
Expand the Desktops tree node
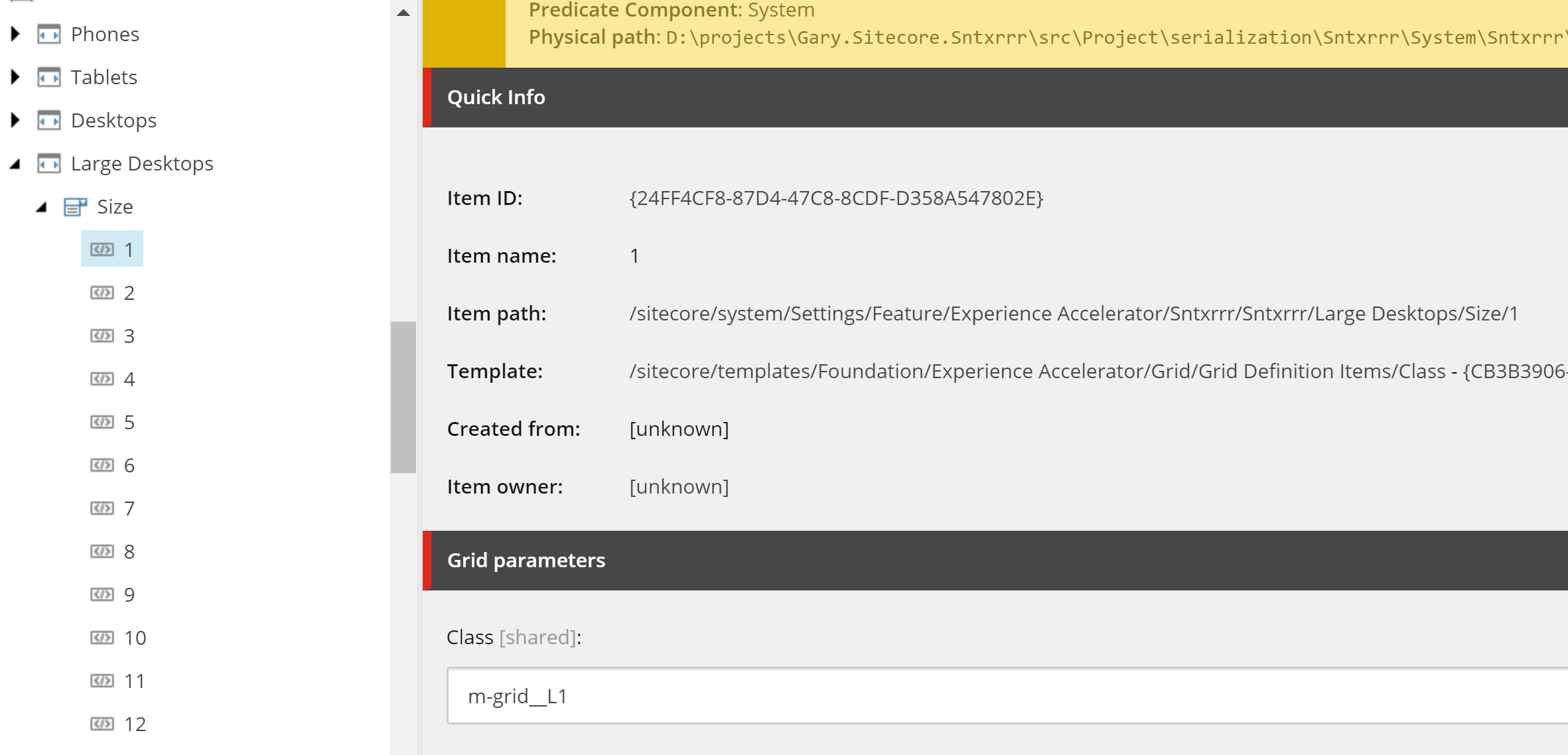15,120
